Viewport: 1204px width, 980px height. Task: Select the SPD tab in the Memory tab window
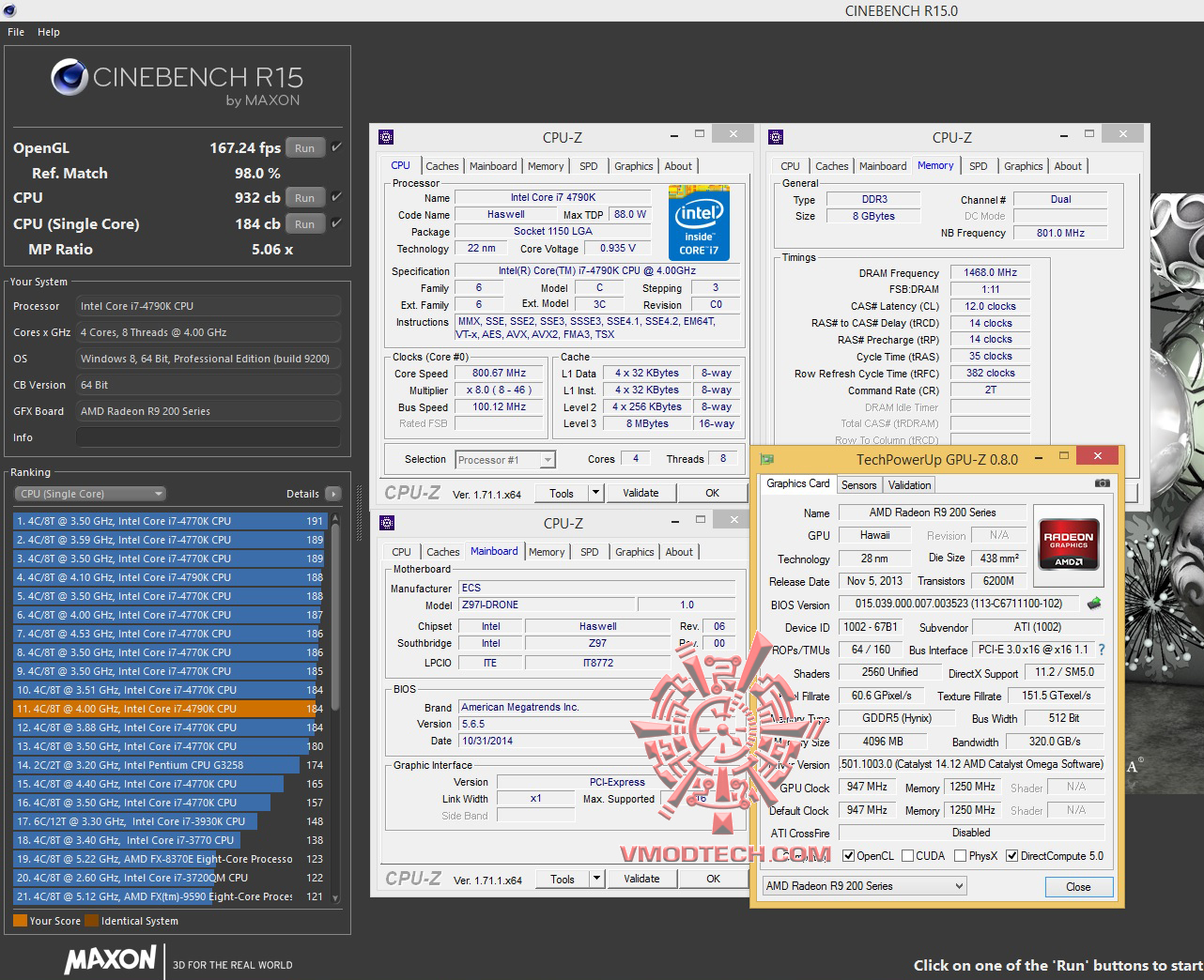point(979,166)
